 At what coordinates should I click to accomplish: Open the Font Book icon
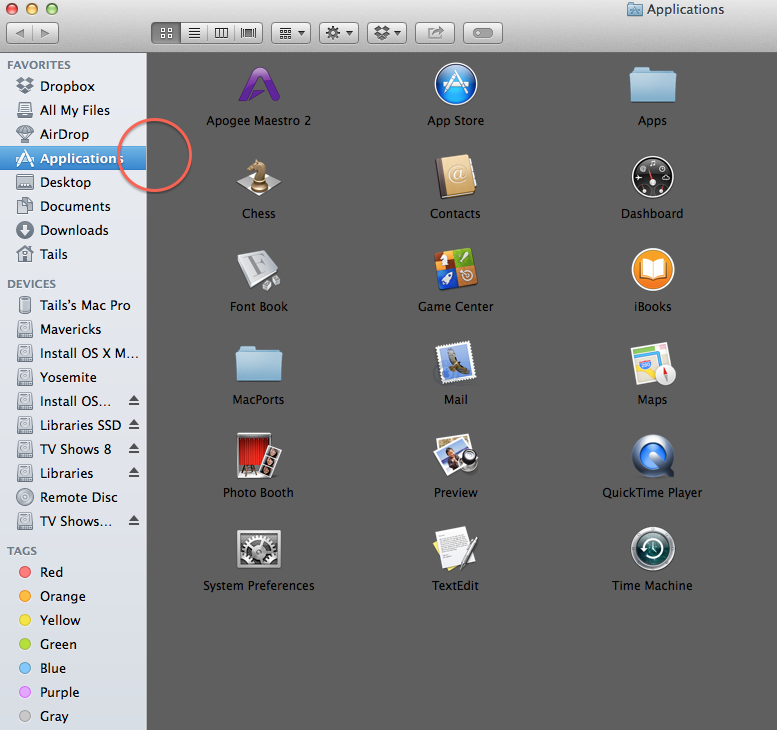click(259, 270)
